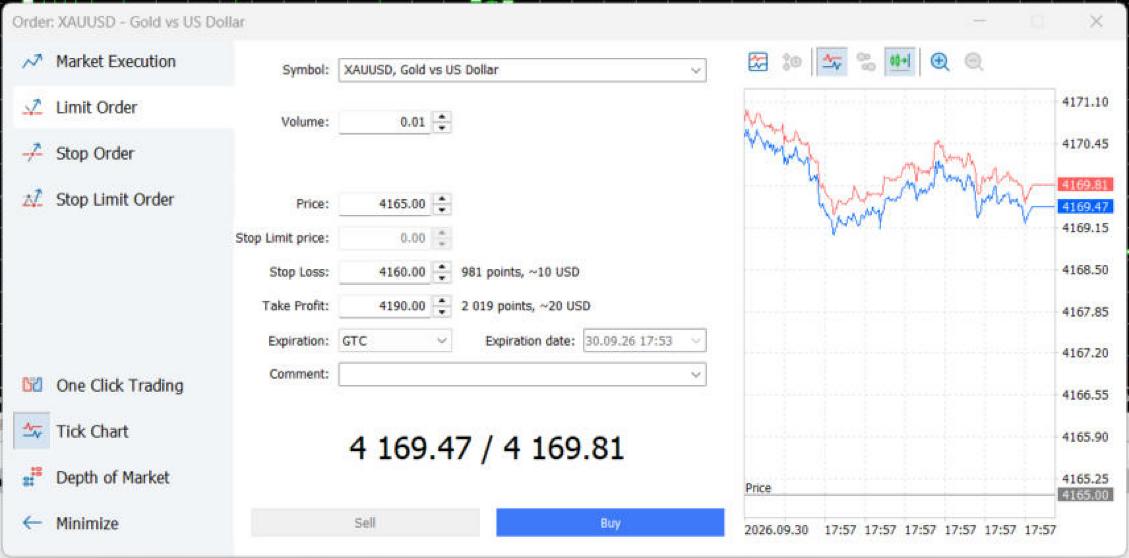Increase Volume with up arrow

[x=442, y=117]
